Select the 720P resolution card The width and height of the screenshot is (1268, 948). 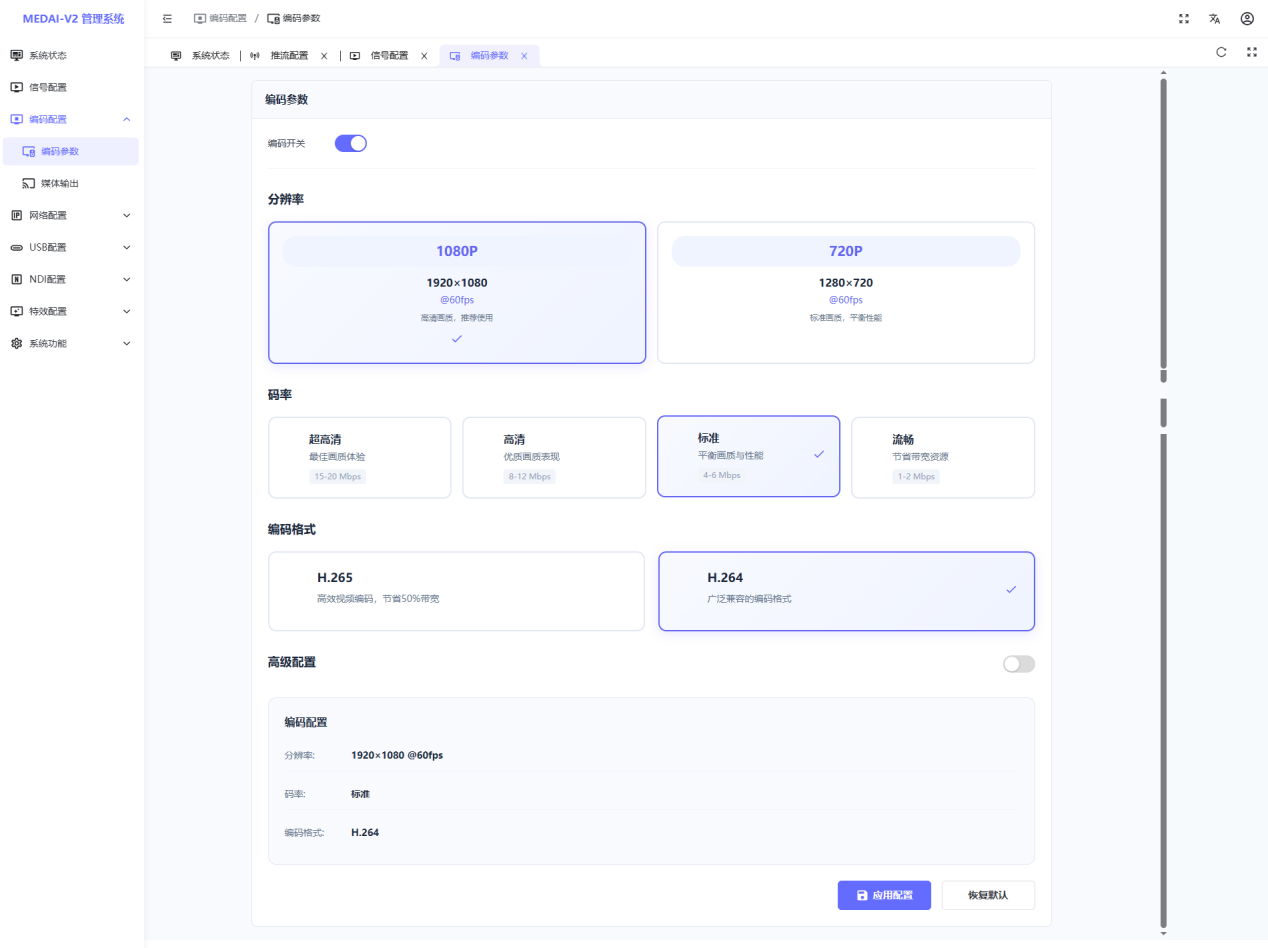(x=846, y=292)
